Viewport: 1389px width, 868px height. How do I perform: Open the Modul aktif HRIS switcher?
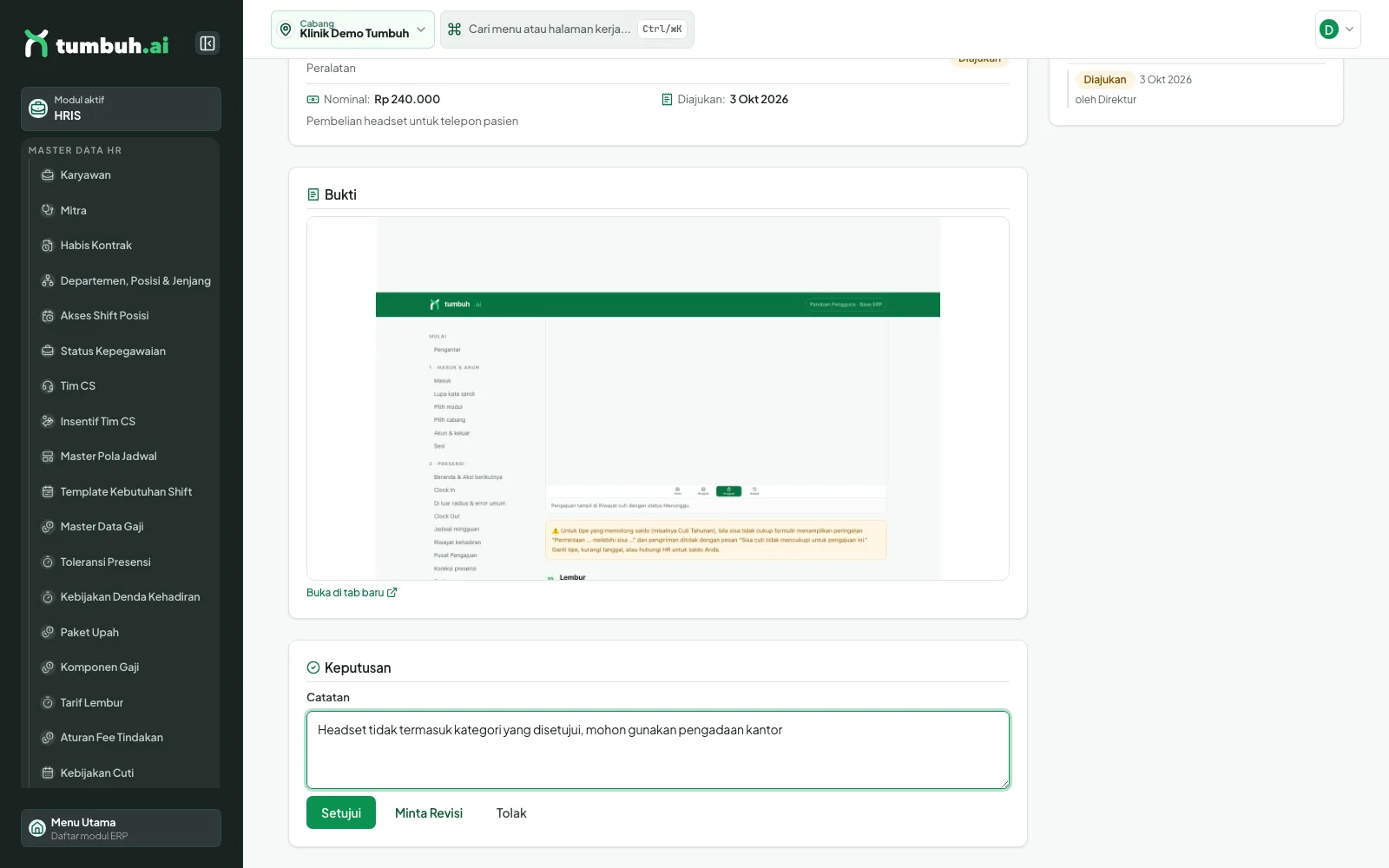coord(121,108)
